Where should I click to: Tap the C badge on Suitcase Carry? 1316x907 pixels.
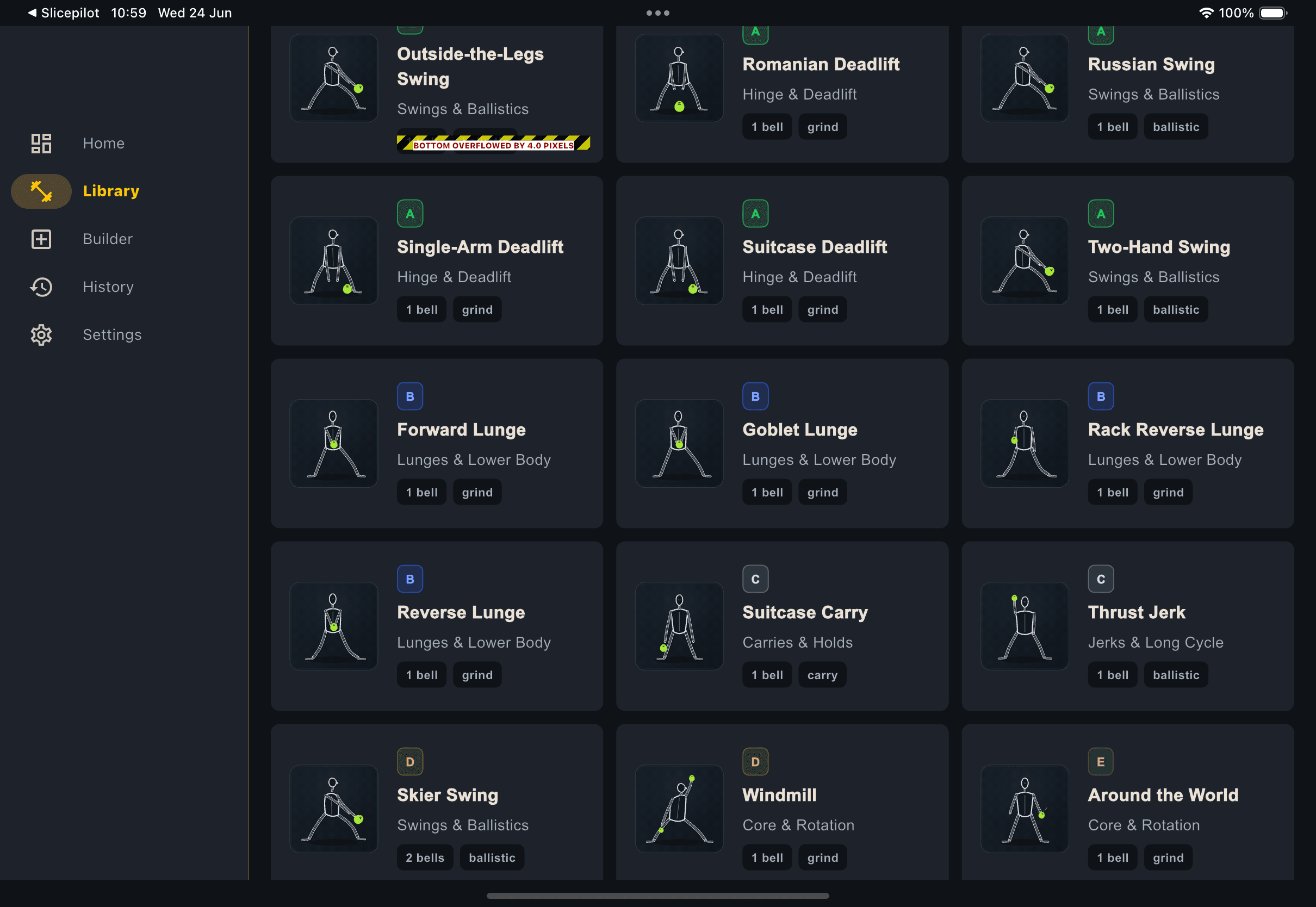pos(755,579)
